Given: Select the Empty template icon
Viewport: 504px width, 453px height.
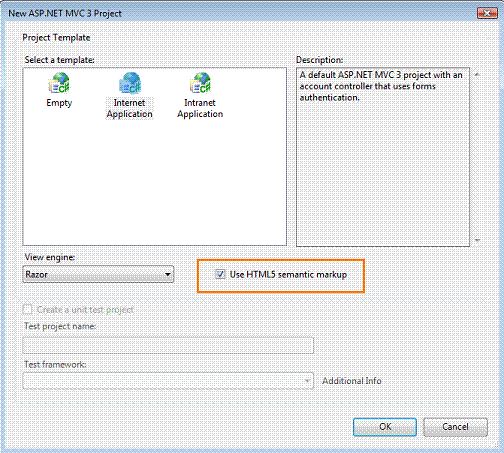Looking at the screenshot, I should click(59, 83).
